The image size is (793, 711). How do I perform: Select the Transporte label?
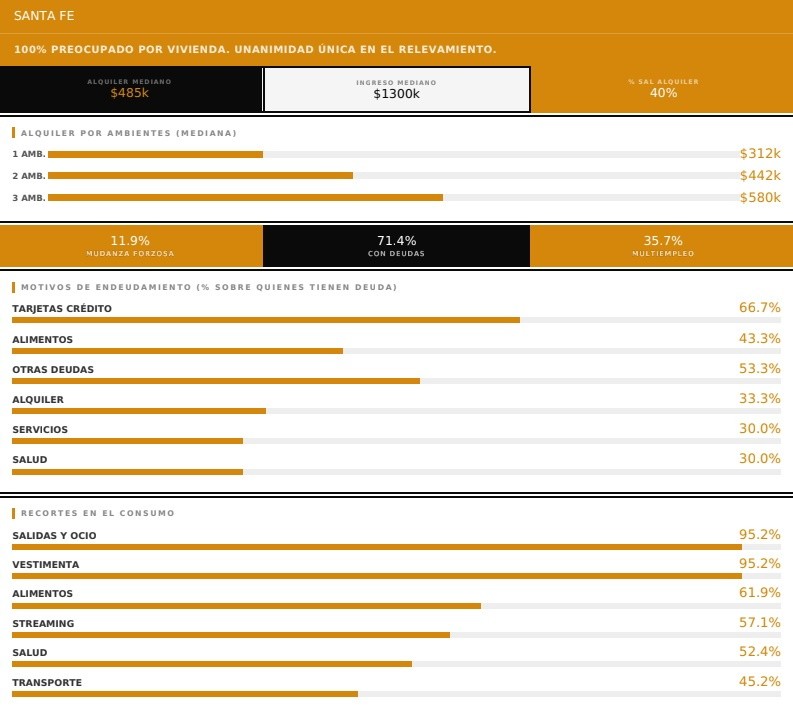(x=47, y=682)
